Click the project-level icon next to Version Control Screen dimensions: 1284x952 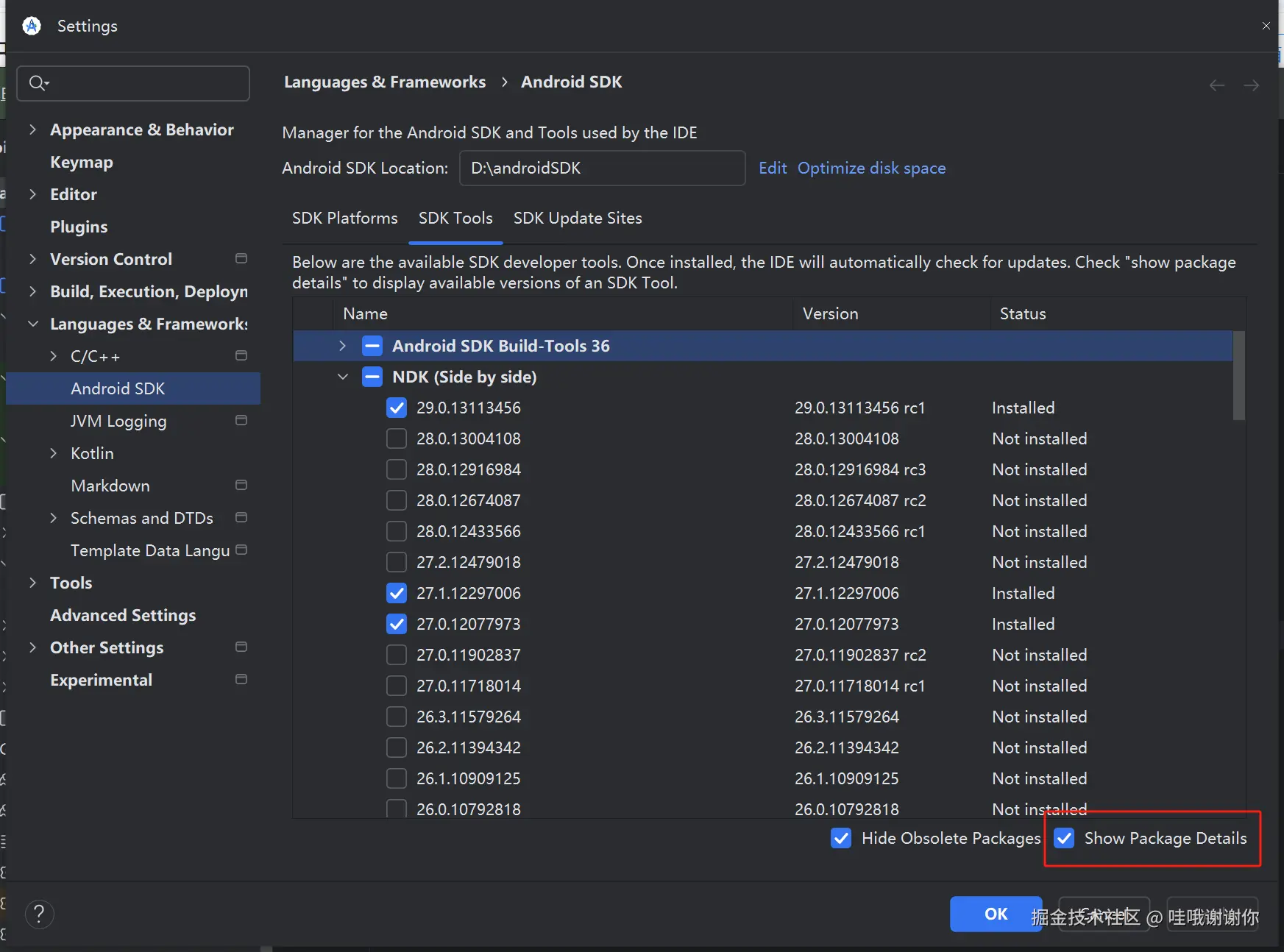pyautogui.click(x=241, y=259)
